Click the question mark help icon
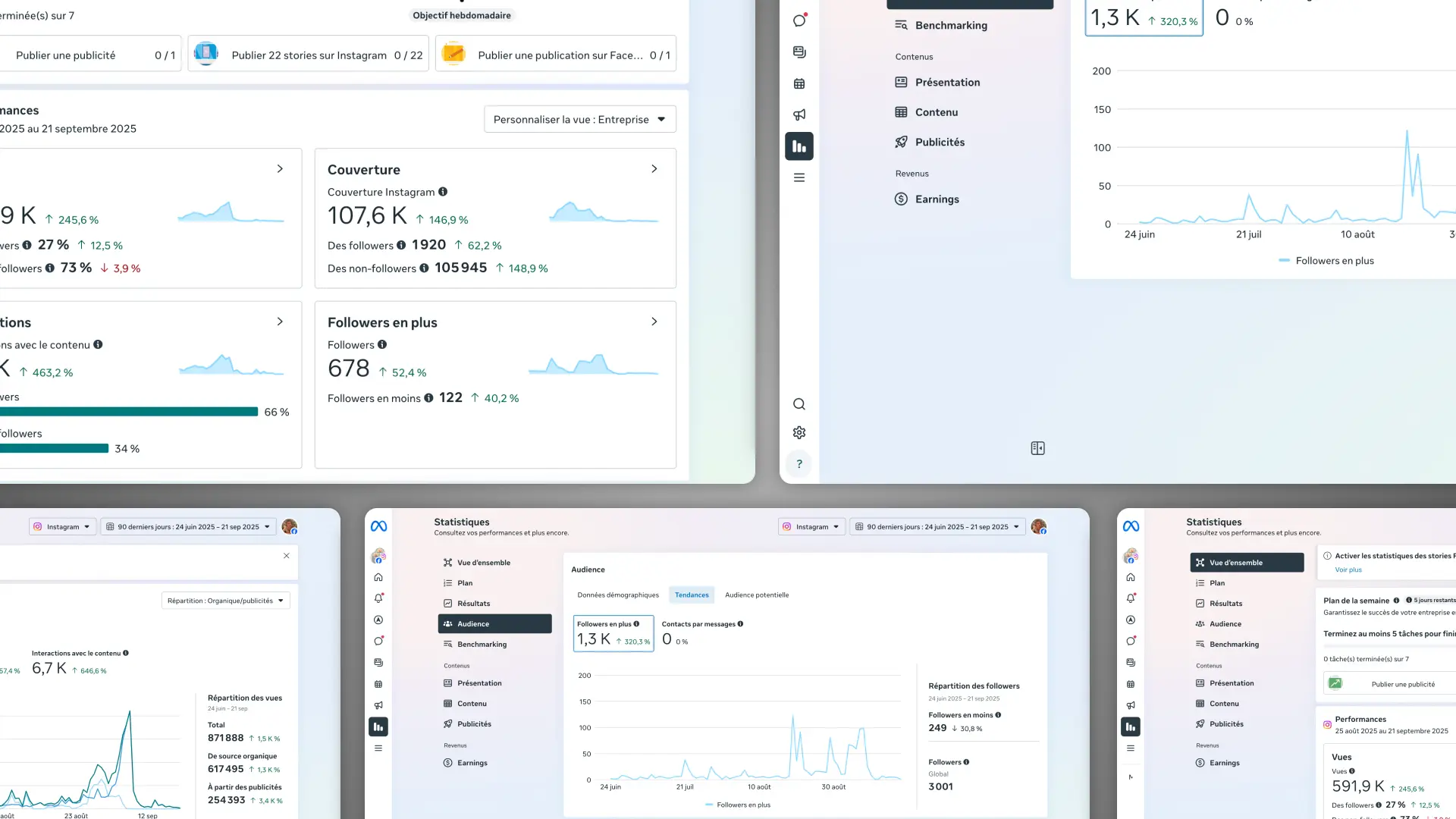1456x819 pixels. 799,464
